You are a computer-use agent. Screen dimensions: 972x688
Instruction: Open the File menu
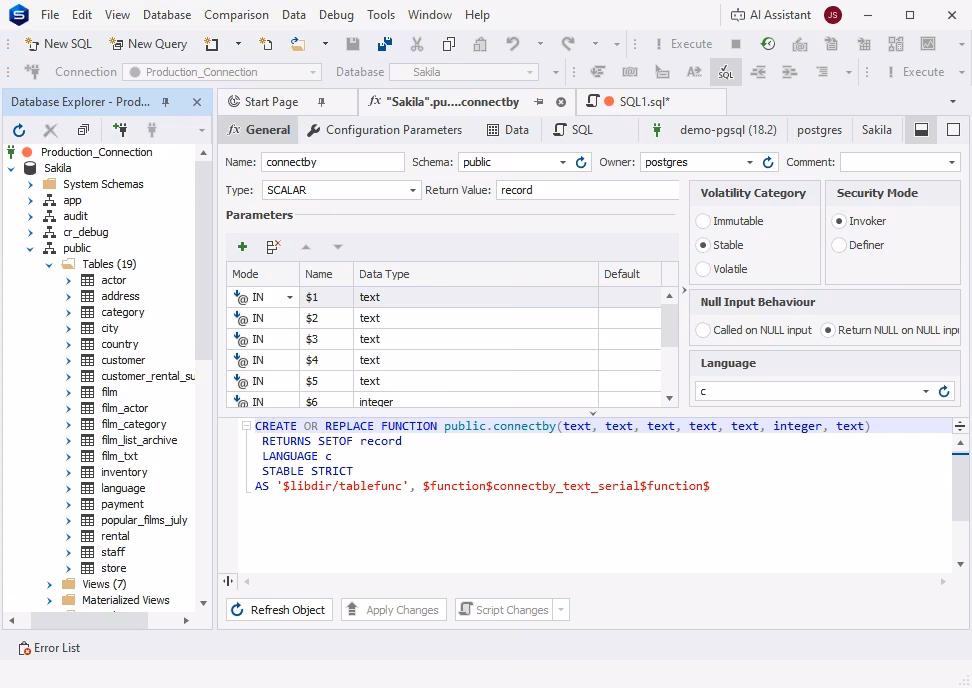click(x=50, y=15)
